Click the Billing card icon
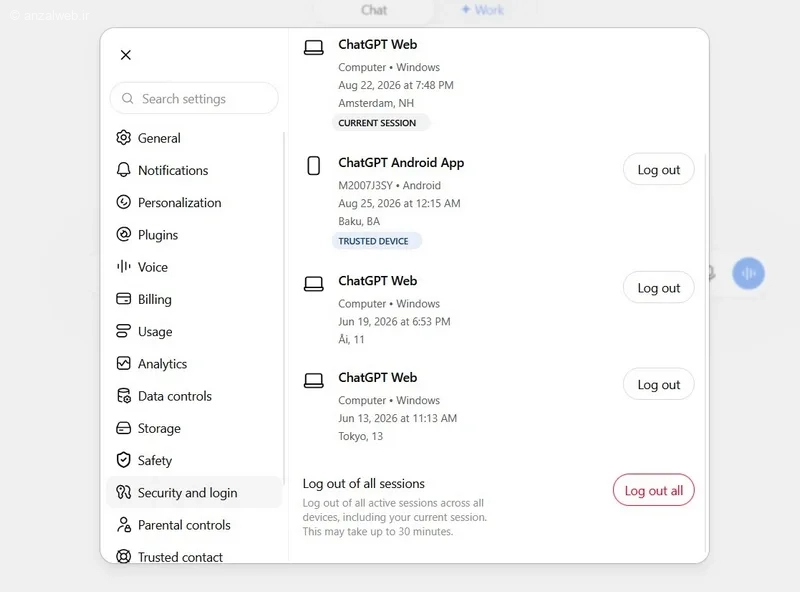 click(123, 299)
